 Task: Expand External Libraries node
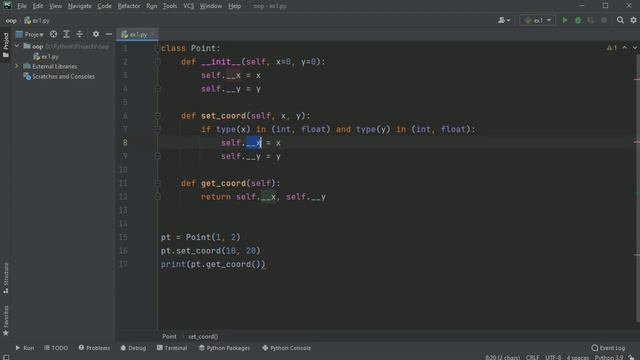[17, 66]
